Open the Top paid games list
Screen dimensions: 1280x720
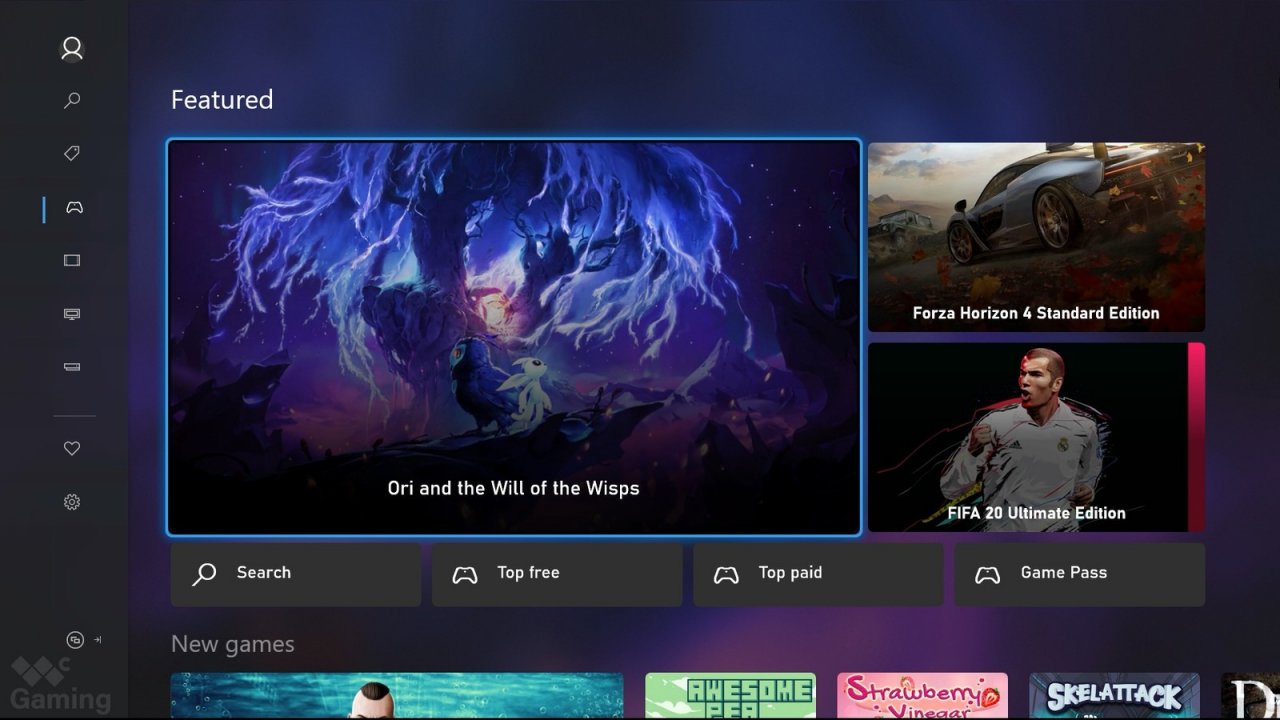tap(818, 574)
